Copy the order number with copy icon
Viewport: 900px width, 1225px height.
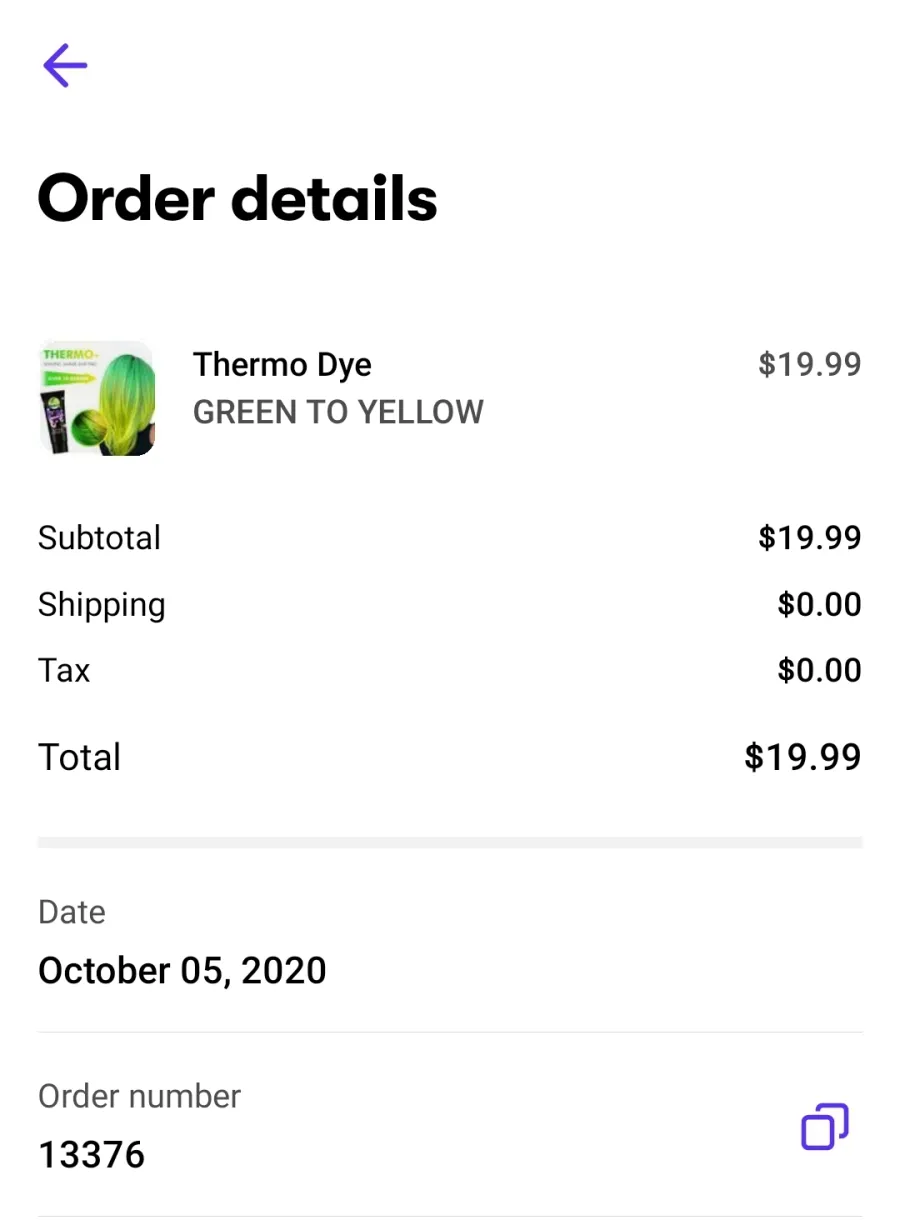point(825,1126)
